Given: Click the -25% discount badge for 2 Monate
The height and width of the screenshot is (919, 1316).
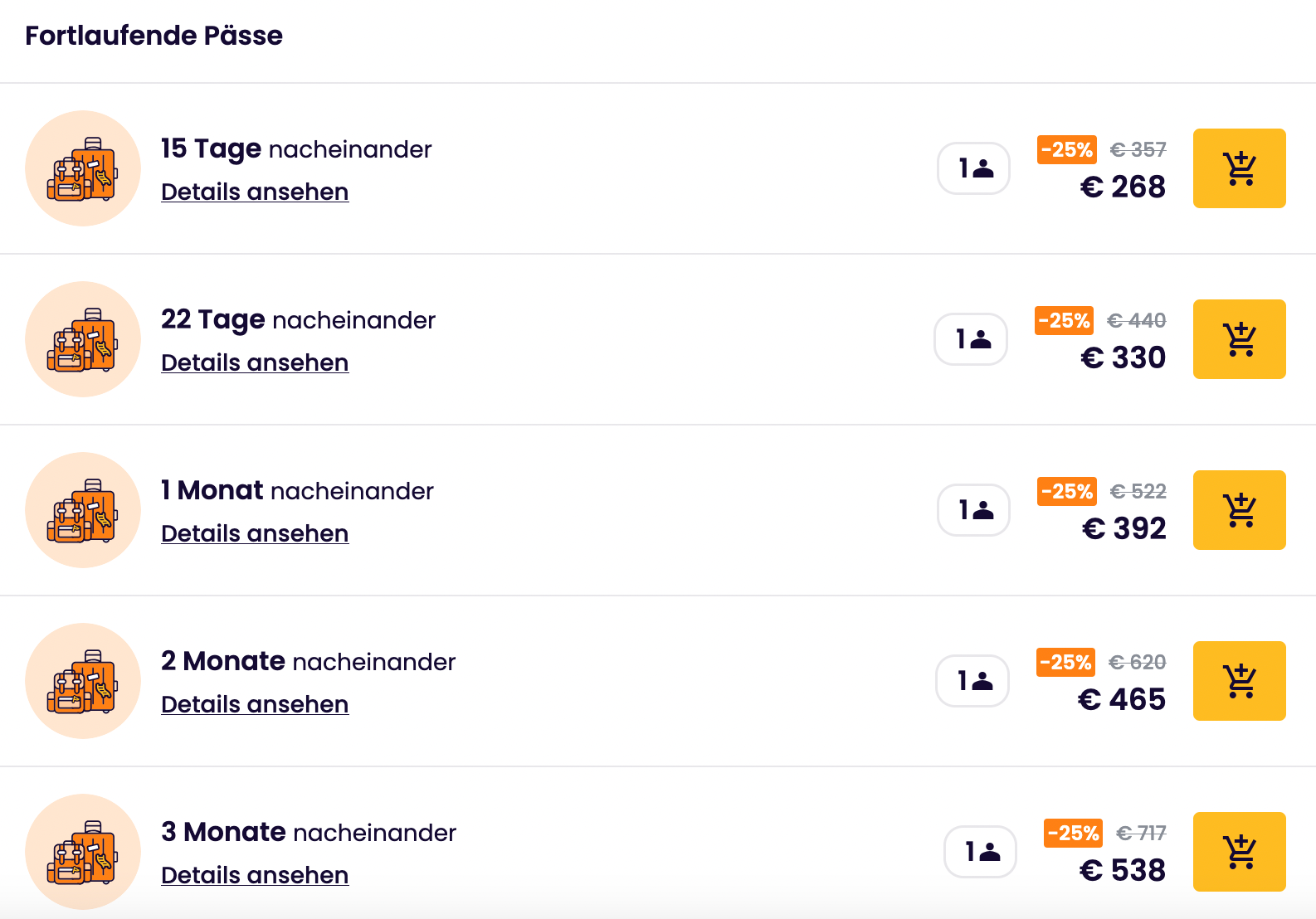Looking at the screenshot, I should 1065,662.
